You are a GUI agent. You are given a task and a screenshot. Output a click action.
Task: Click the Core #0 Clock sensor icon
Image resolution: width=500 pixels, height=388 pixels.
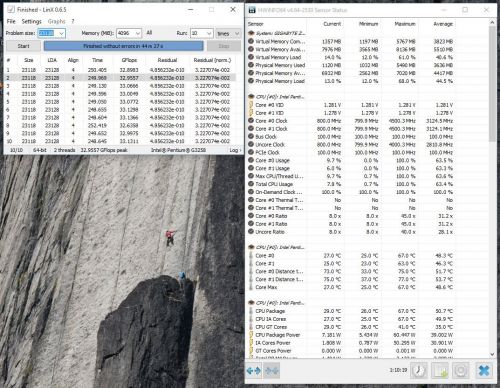(x=251, y=121)
